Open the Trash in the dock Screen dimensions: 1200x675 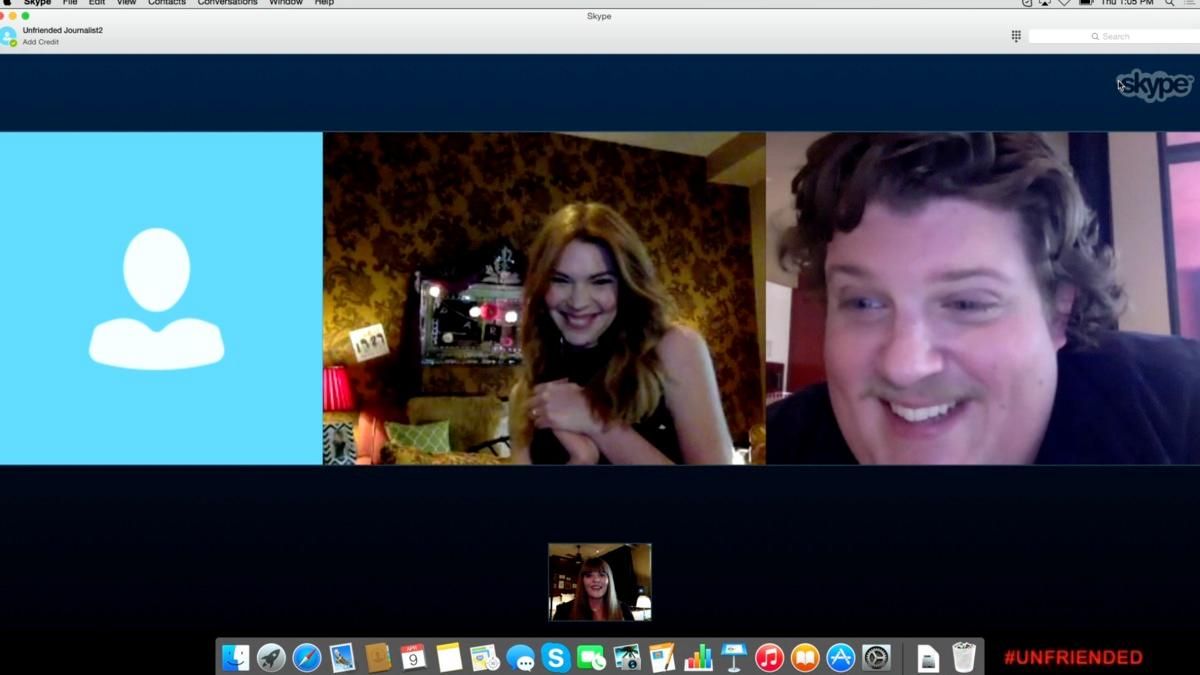(x=963, y=657)
